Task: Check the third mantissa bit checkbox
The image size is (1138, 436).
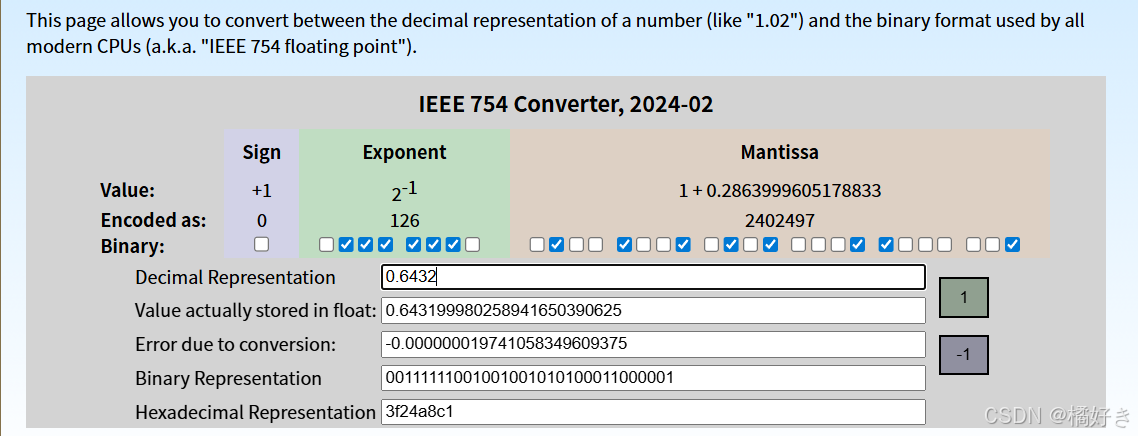Action: click(576, 244)
